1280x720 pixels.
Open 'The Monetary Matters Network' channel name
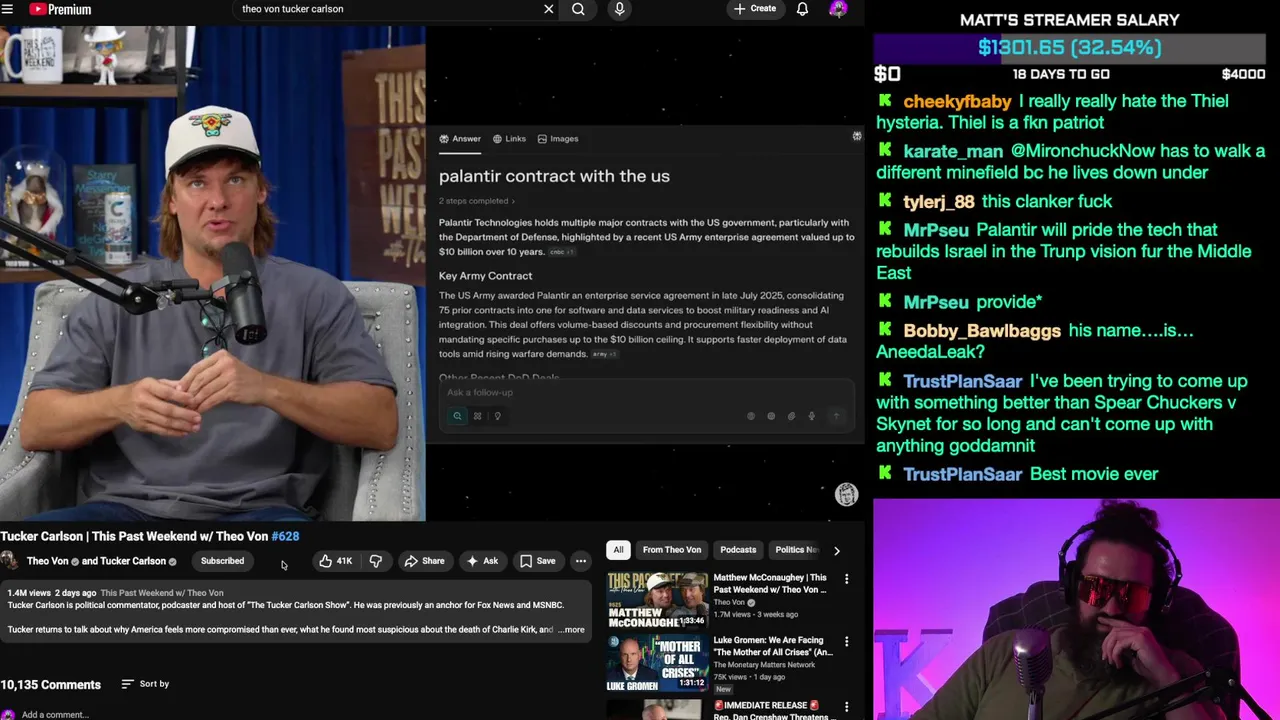pyautogui.click(x=764, y=665)
